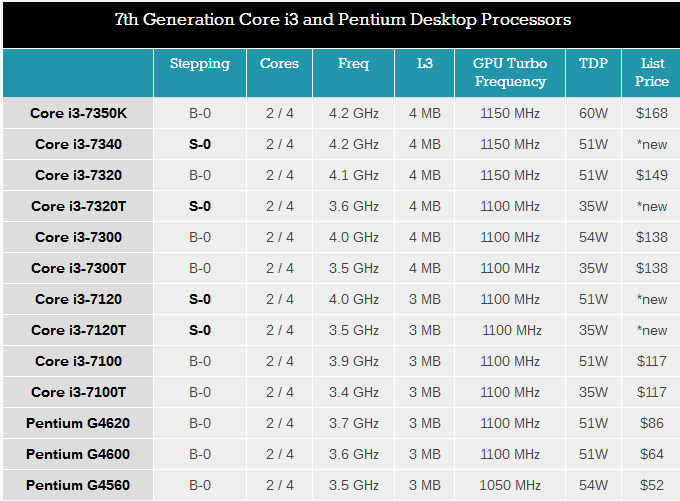Select the GPU Turbo Frequency header
This screenshot has height=501, width=680.
pyautogui.click(x=510, y=72)
